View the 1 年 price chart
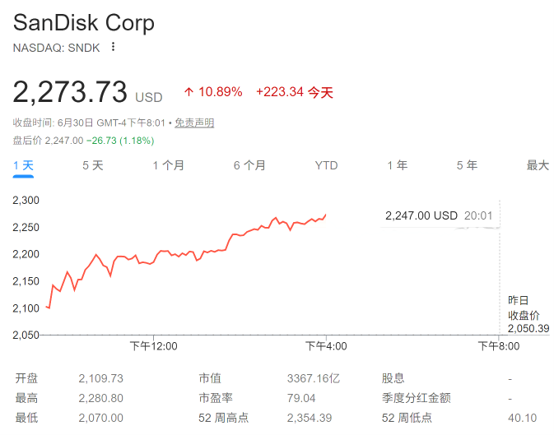 pos(397,165)
